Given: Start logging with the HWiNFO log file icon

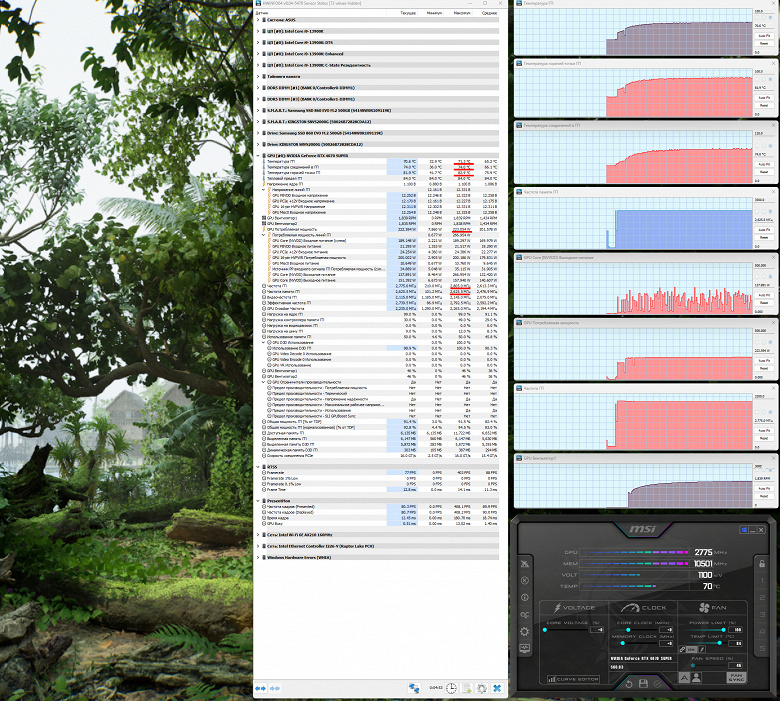Looking at the screenshot, I should [467, 688].
